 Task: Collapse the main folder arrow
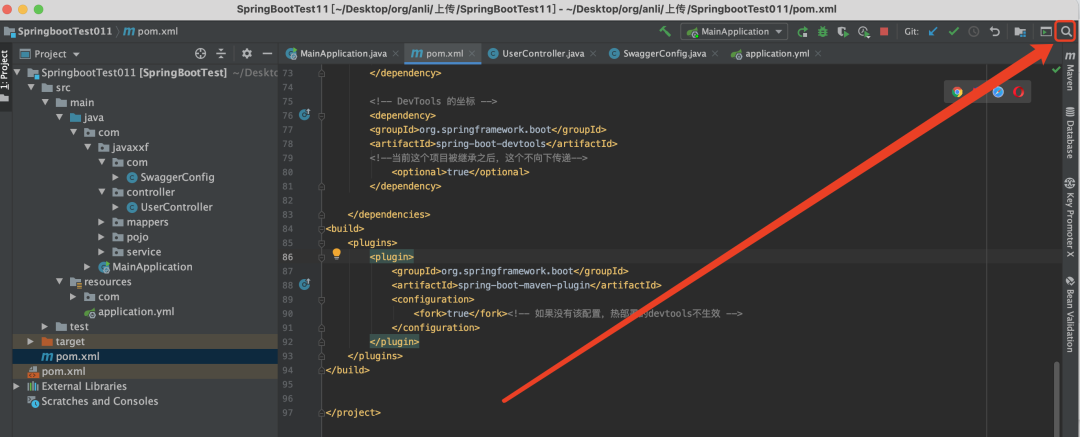click(45, 102)
